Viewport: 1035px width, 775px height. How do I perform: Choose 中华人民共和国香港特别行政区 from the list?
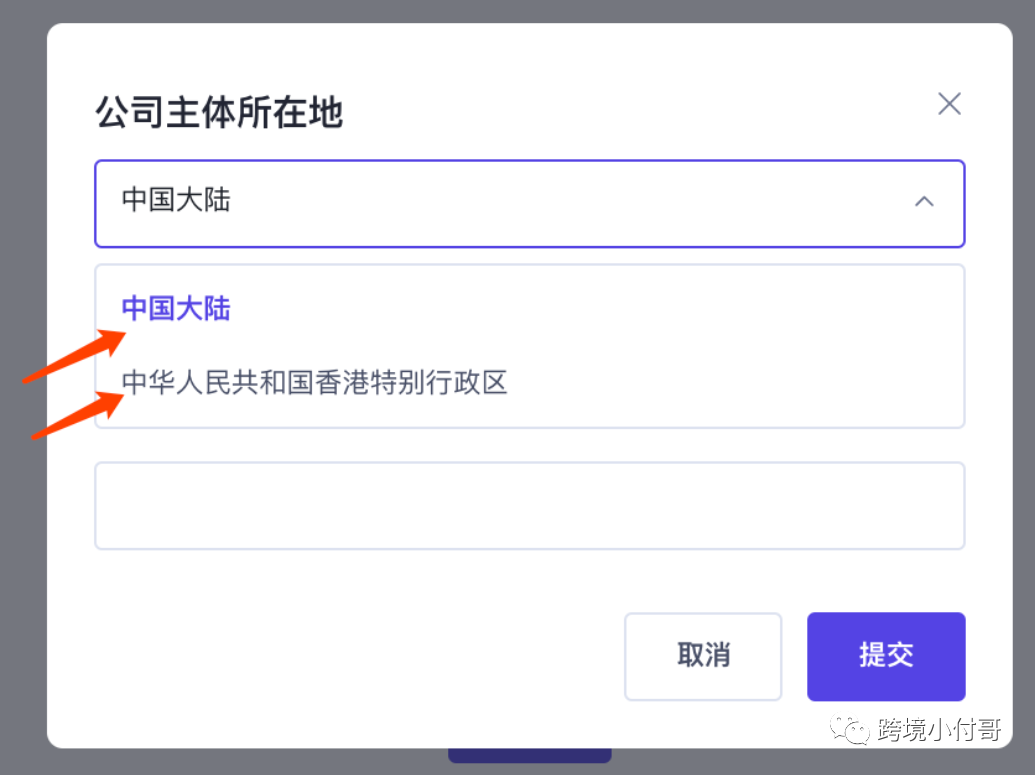(314, 382)
